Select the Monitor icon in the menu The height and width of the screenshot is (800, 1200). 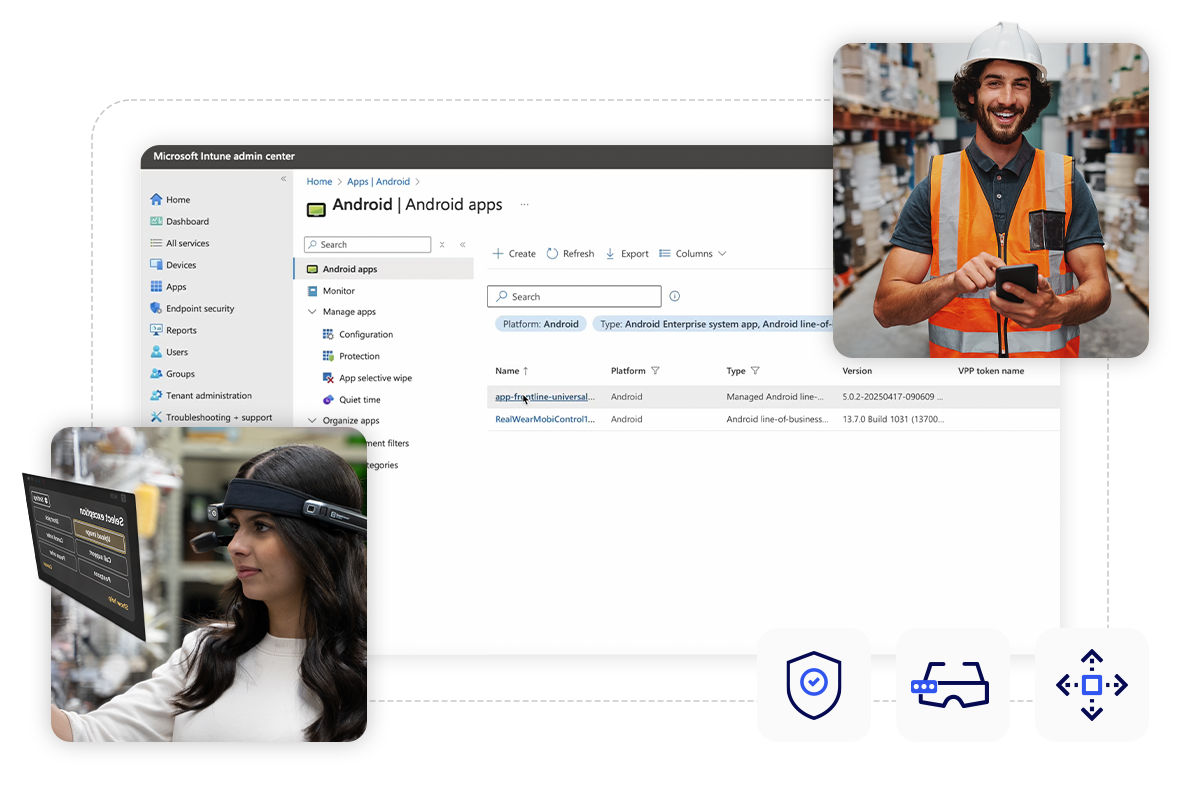pos(313,291)
